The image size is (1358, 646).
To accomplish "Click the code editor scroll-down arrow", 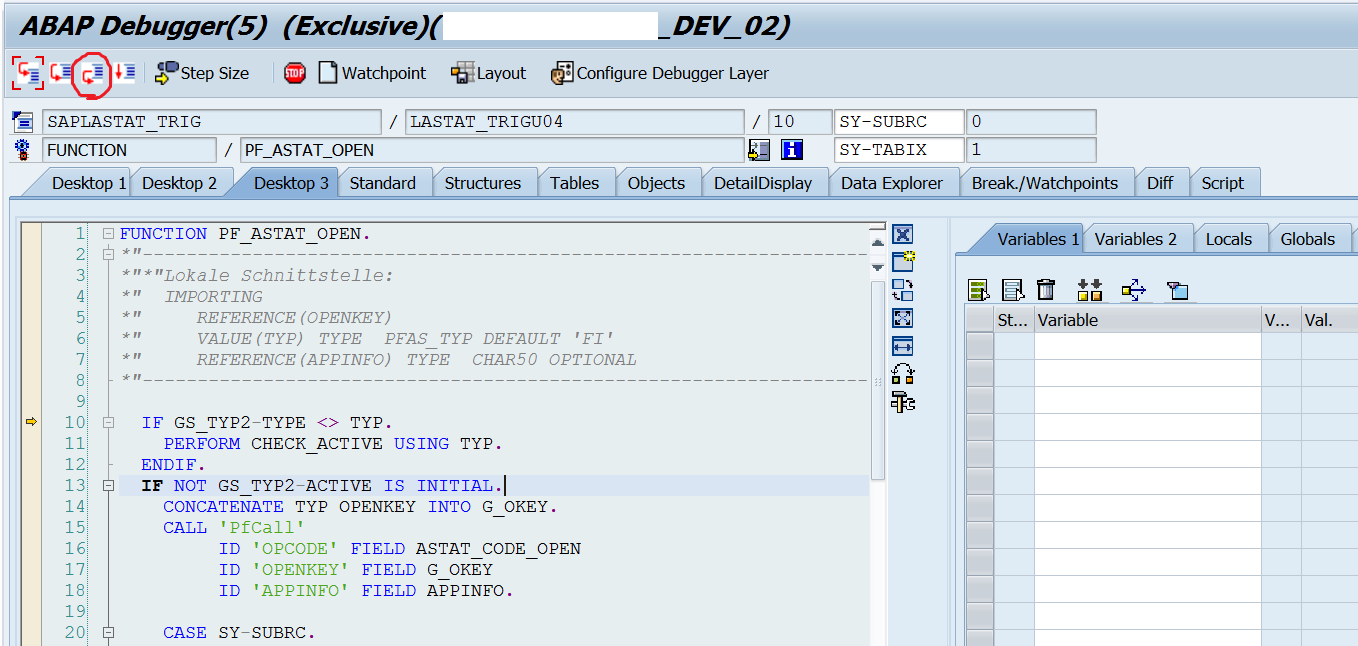I will (877, 267).
